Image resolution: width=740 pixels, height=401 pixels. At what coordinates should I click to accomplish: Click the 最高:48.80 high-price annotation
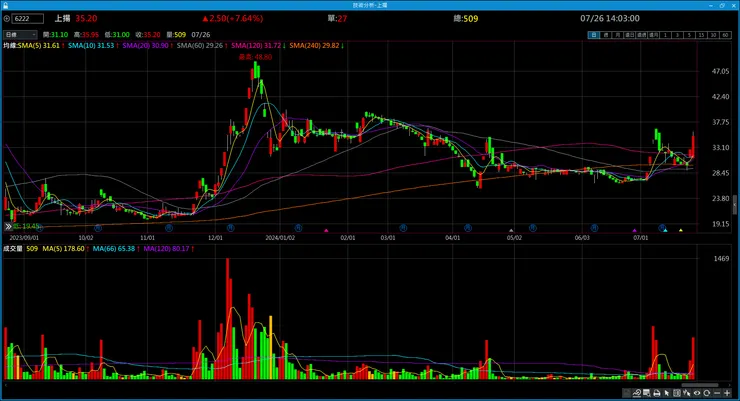coord(255,57)
